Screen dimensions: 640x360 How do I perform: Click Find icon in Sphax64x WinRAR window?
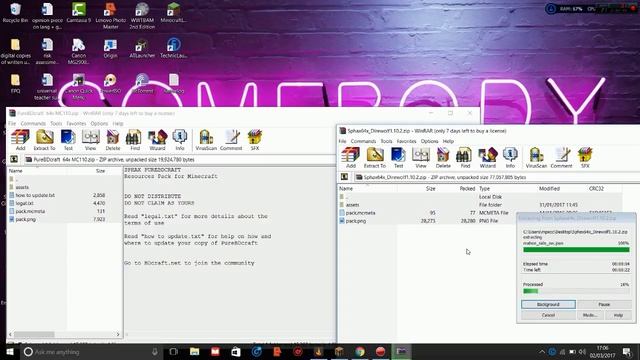465,158
